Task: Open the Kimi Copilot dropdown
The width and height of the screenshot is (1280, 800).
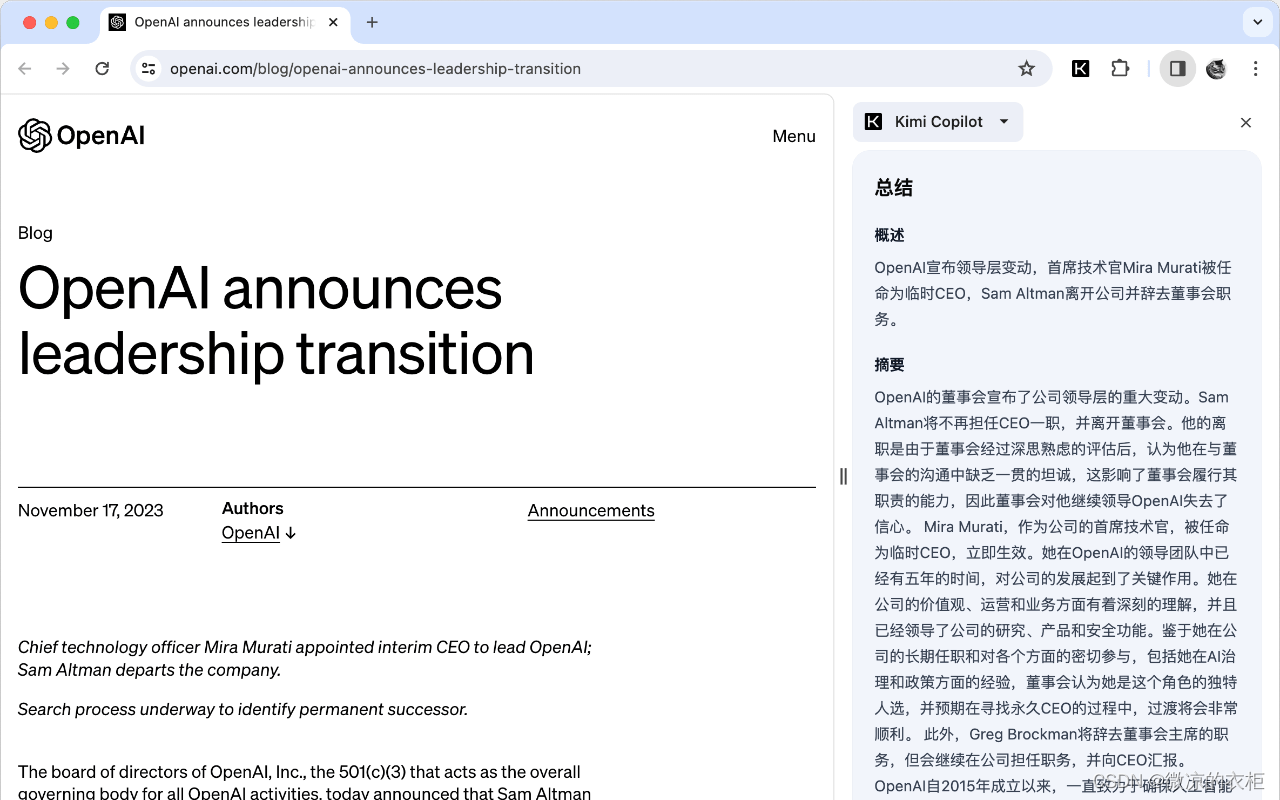Action: click(938, 122)
